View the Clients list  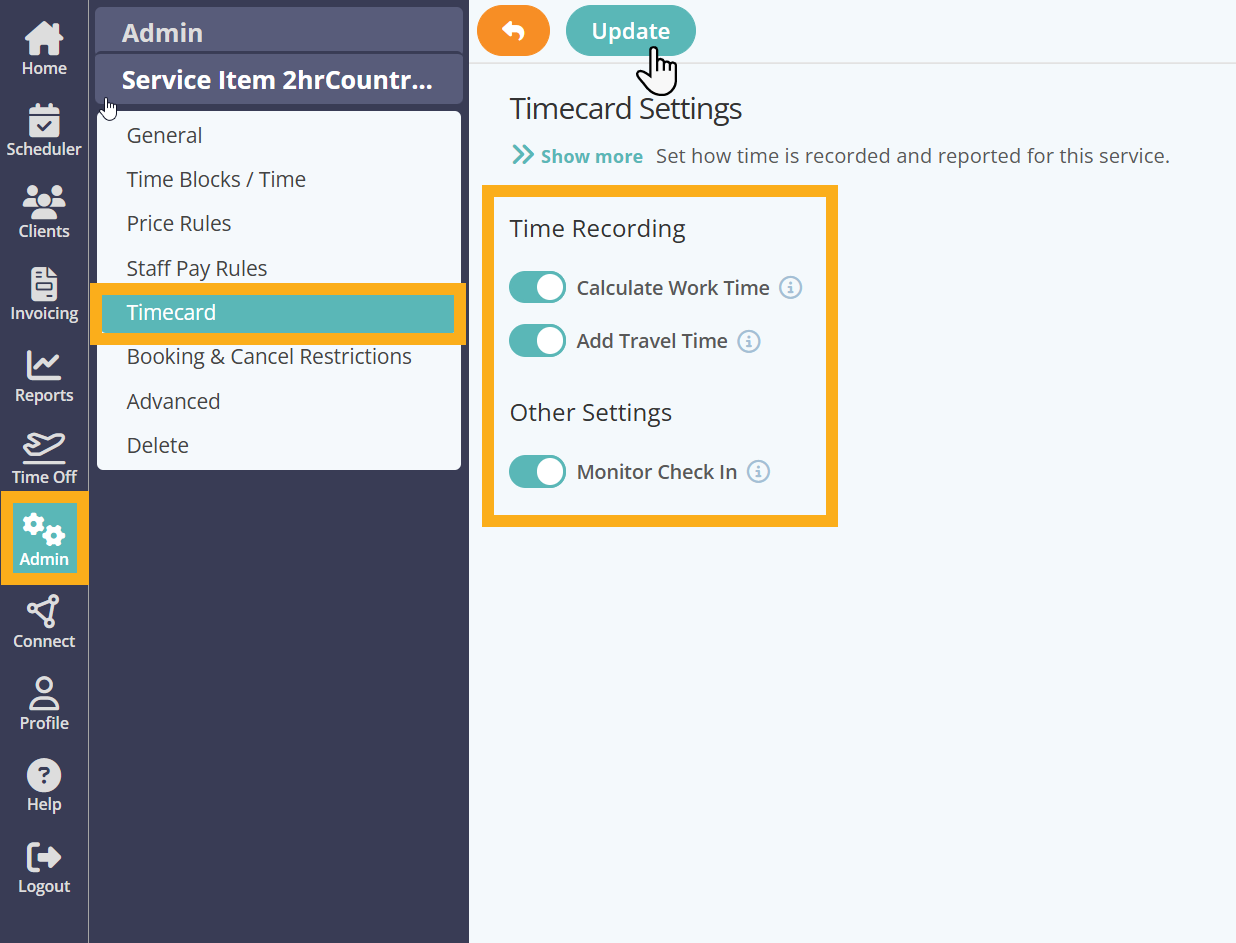point(44,210)
